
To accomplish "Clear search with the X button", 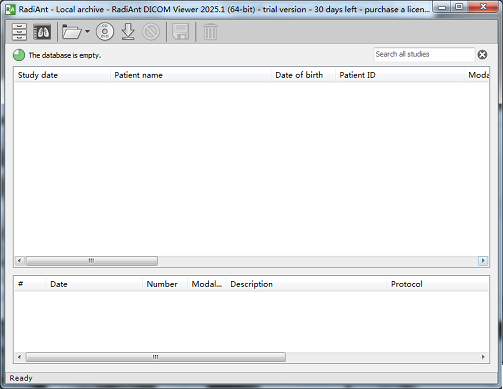I will click(x=482, y=55).
